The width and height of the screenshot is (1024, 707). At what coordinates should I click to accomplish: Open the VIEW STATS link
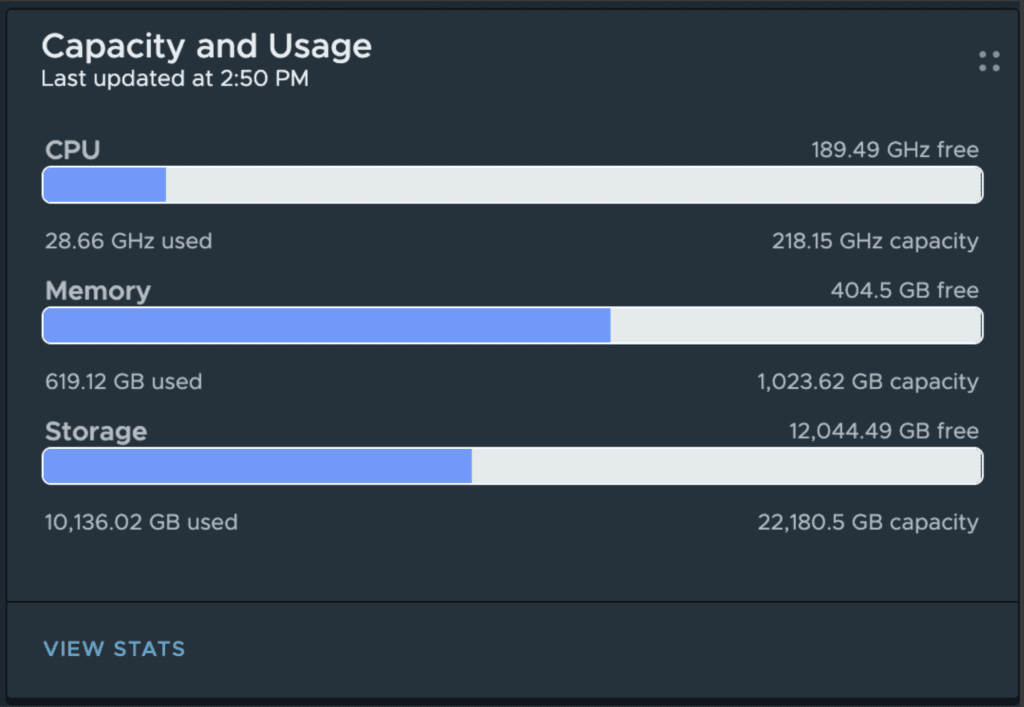(x=114, y=648)
